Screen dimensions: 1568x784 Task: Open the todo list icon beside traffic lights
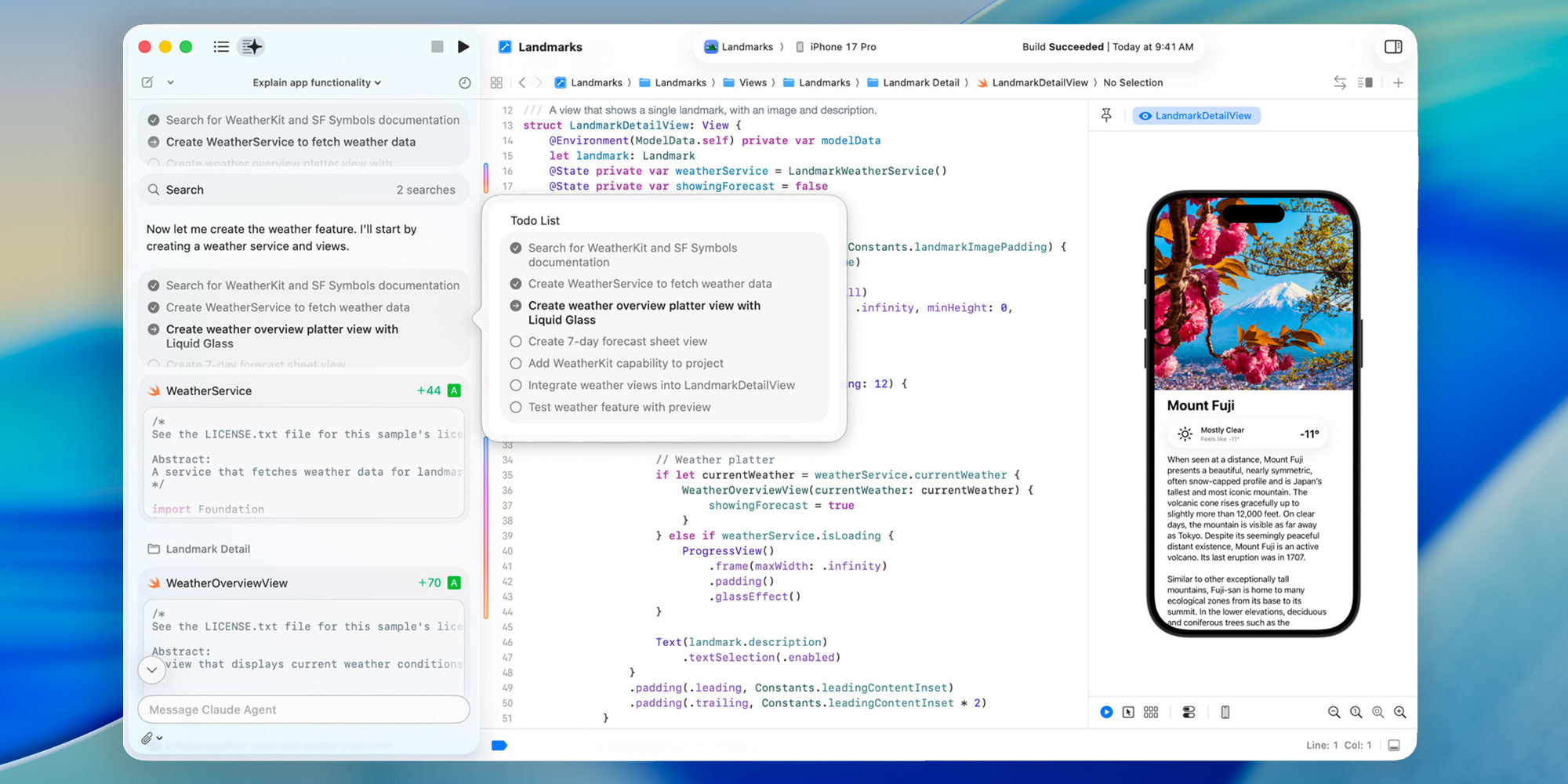221,46
